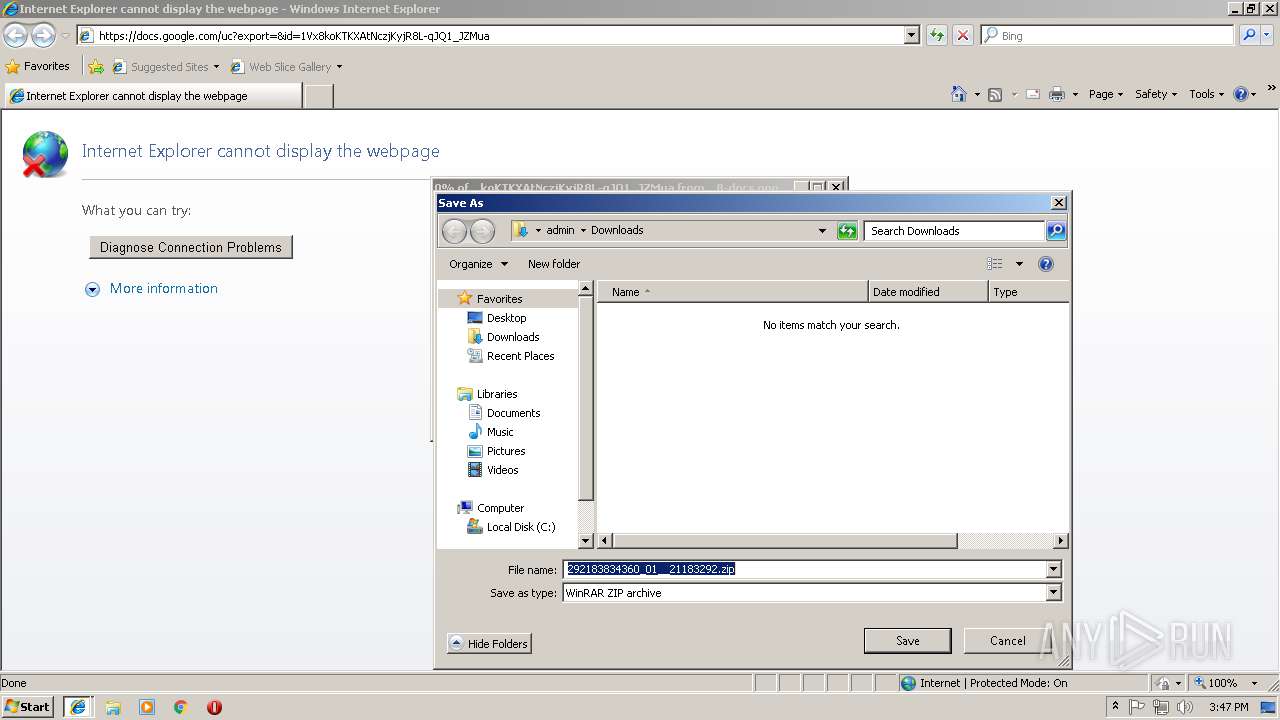Click the green refresh folder icon in Save As
This screenshot has width=1280, height=720.
pos(847,231)
